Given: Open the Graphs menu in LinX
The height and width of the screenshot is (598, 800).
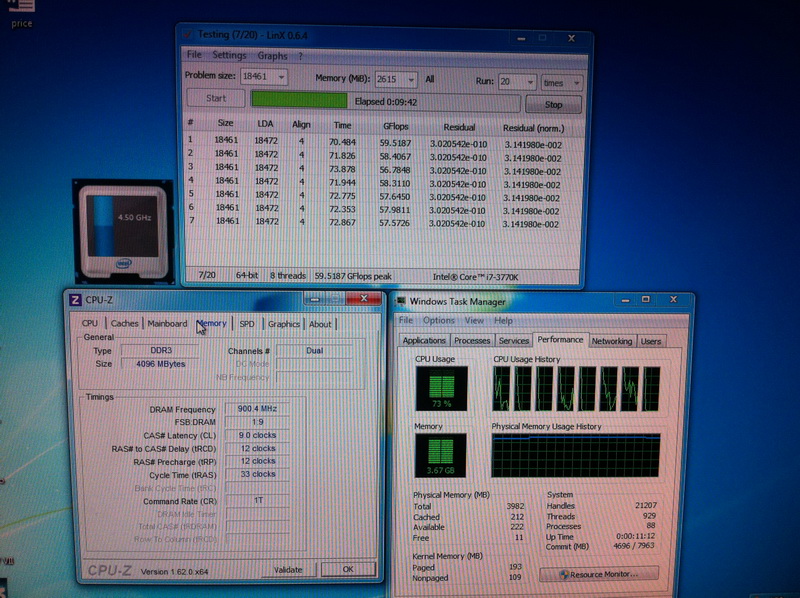Looking at the screenshot, I should point(272,55).
